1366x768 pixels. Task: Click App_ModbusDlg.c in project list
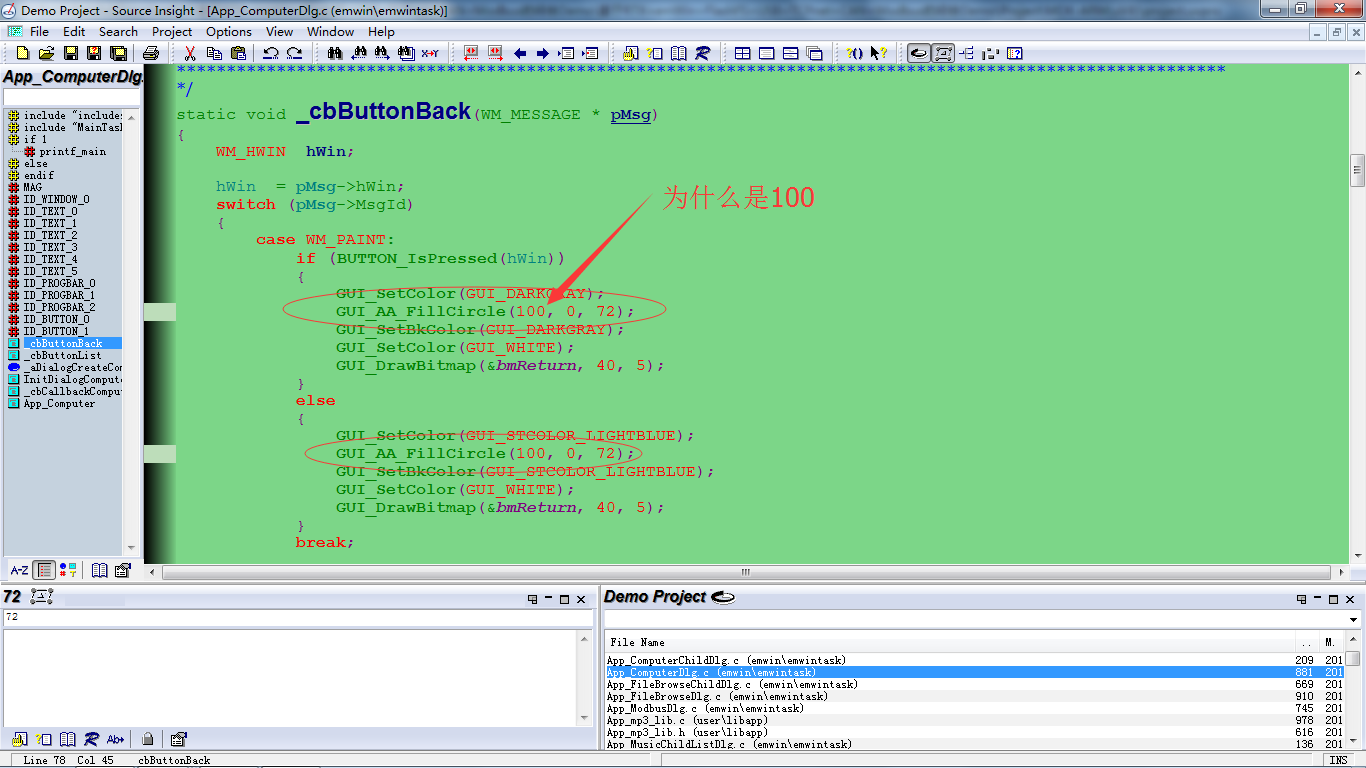pyautogui.click(x=705, y=708)
